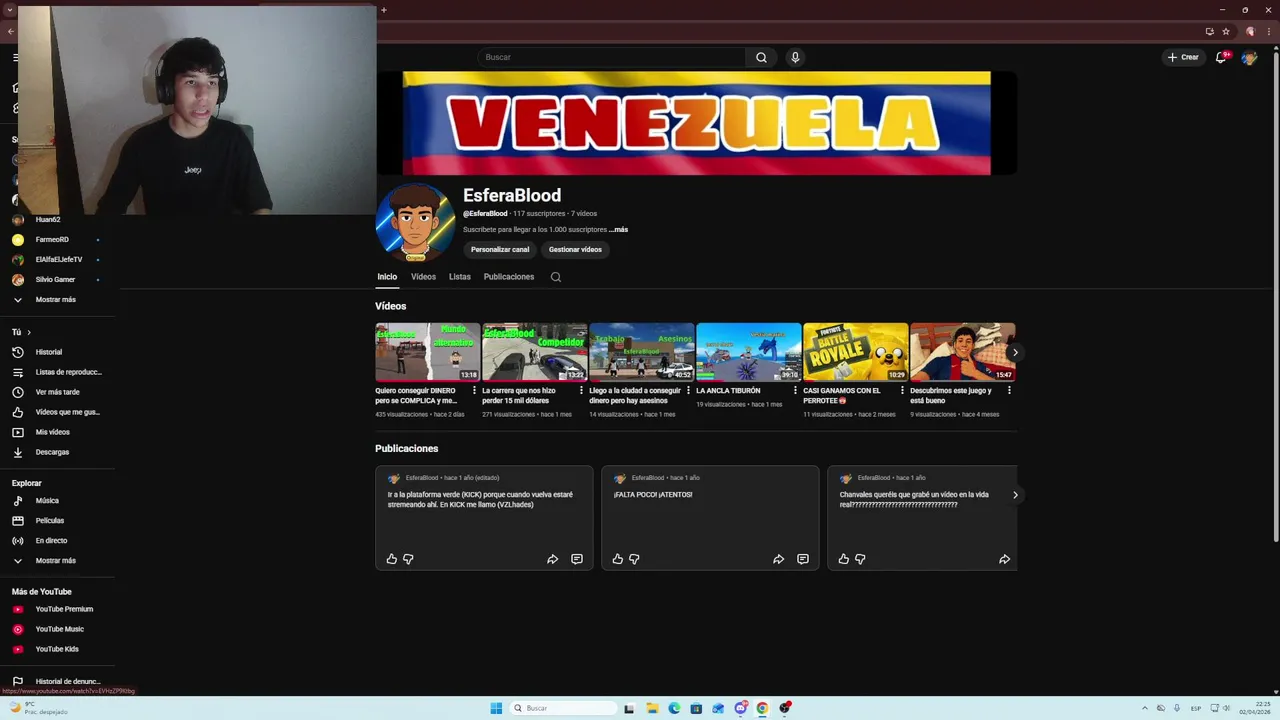
Task: Click the Crear button
Action: point(1183,57)
